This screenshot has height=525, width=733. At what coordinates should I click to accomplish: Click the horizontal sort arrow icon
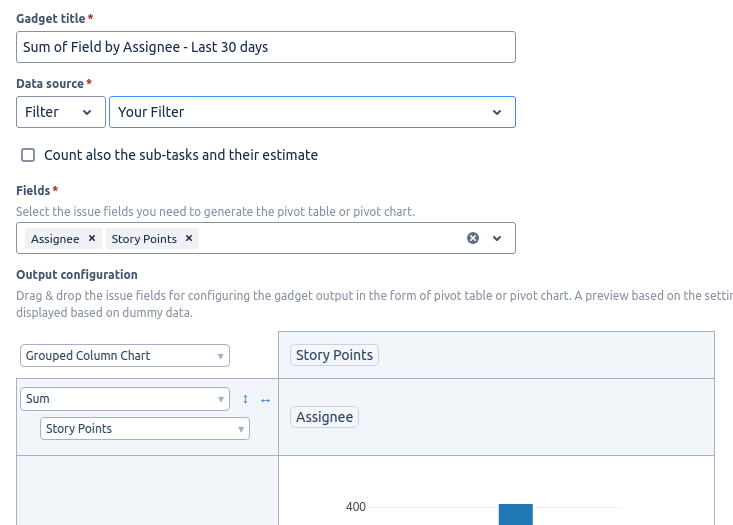click(265, 400)
